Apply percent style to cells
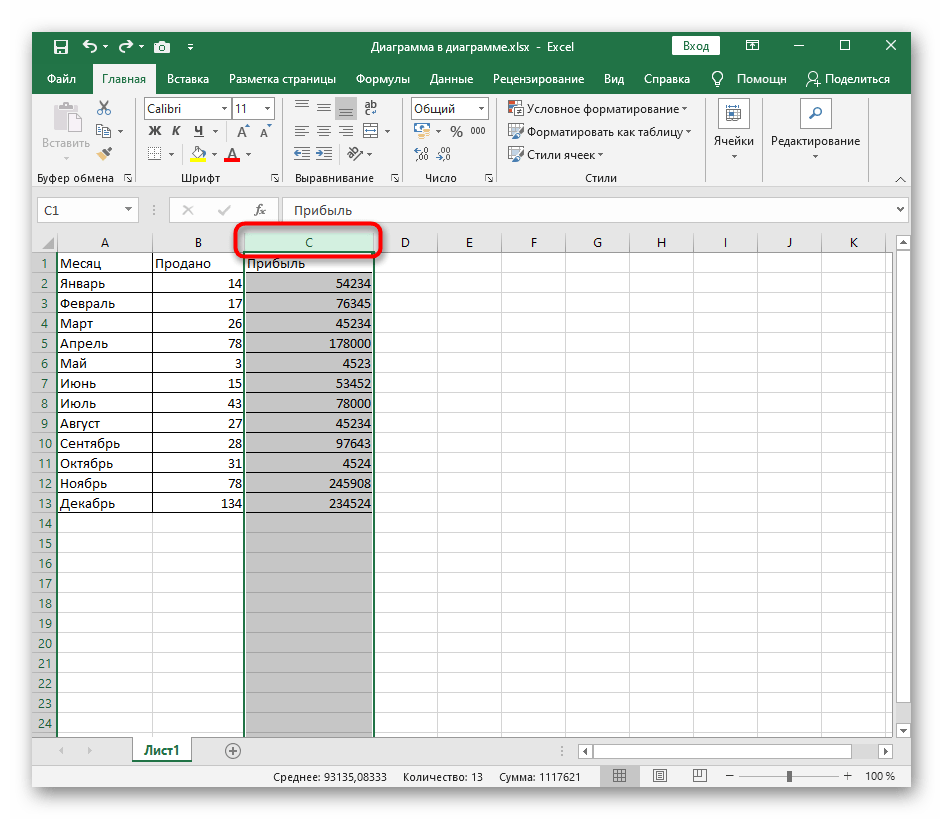This screenshot has width=943, height=819. (x=456, y=131)
